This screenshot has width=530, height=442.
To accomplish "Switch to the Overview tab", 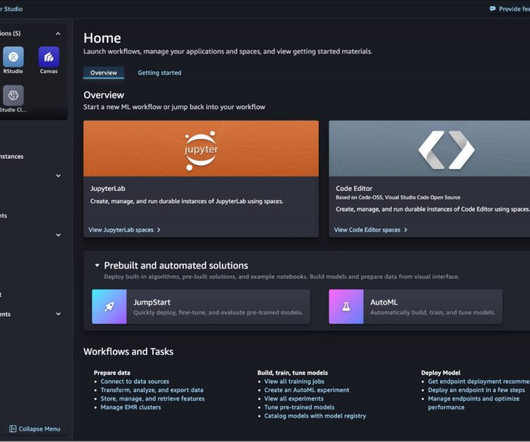I will (103, 73).
